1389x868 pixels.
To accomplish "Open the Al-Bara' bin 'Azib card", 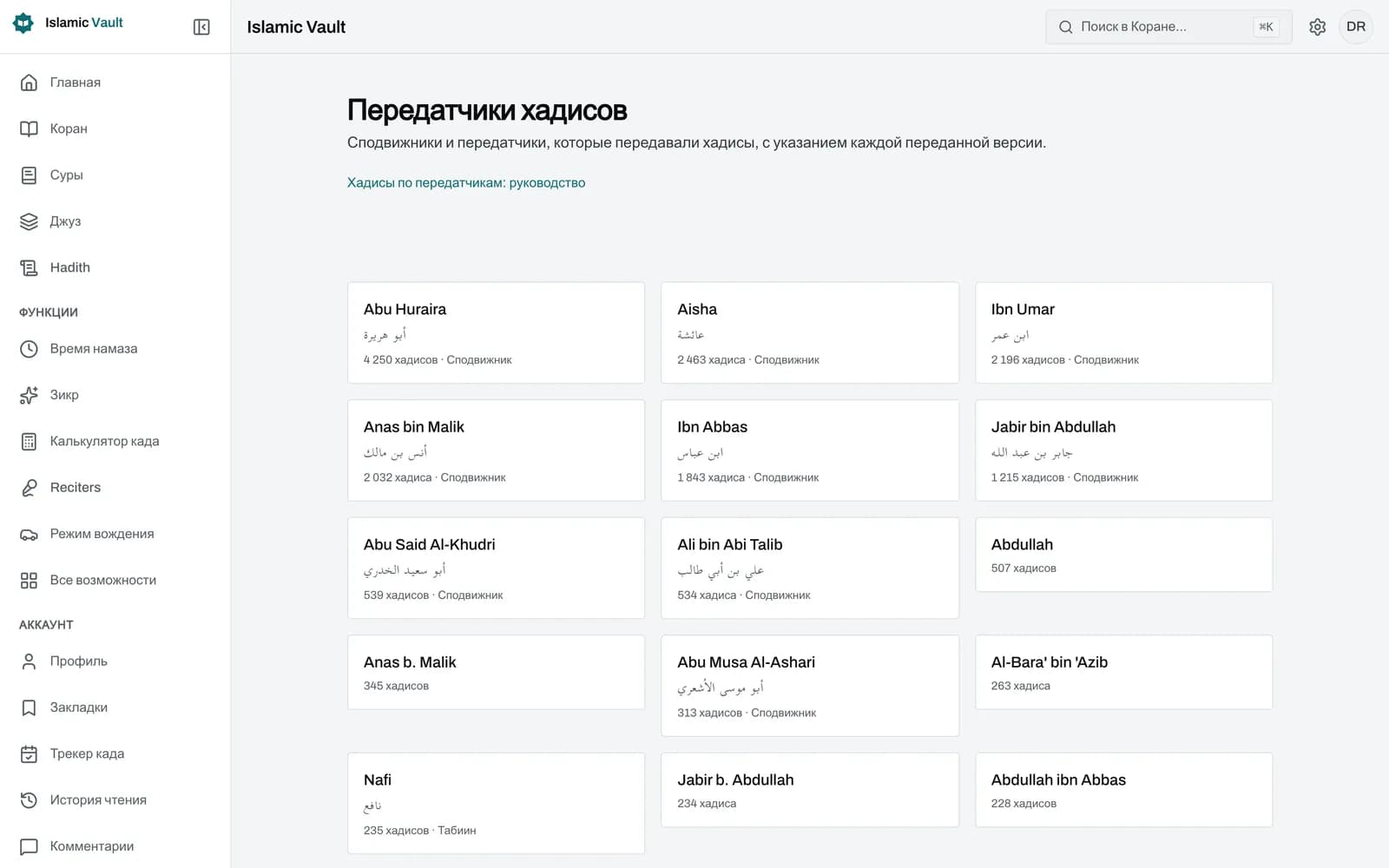I will pos(1123,673).
